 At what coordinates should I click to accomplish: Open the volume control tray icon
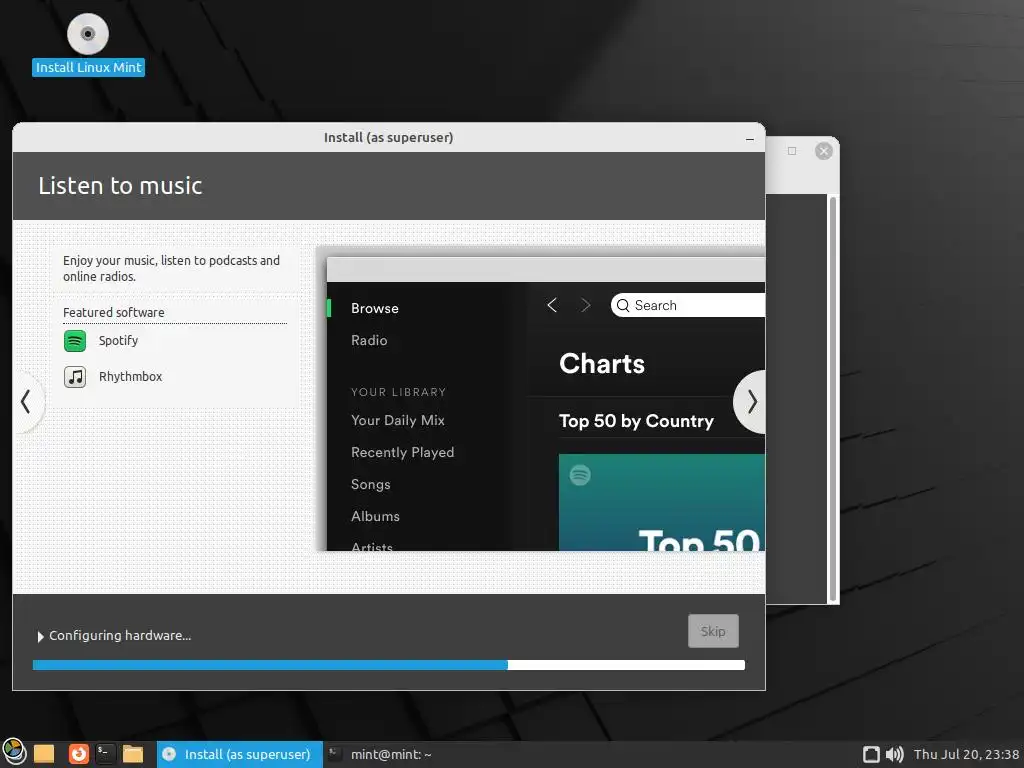(895, 754)
